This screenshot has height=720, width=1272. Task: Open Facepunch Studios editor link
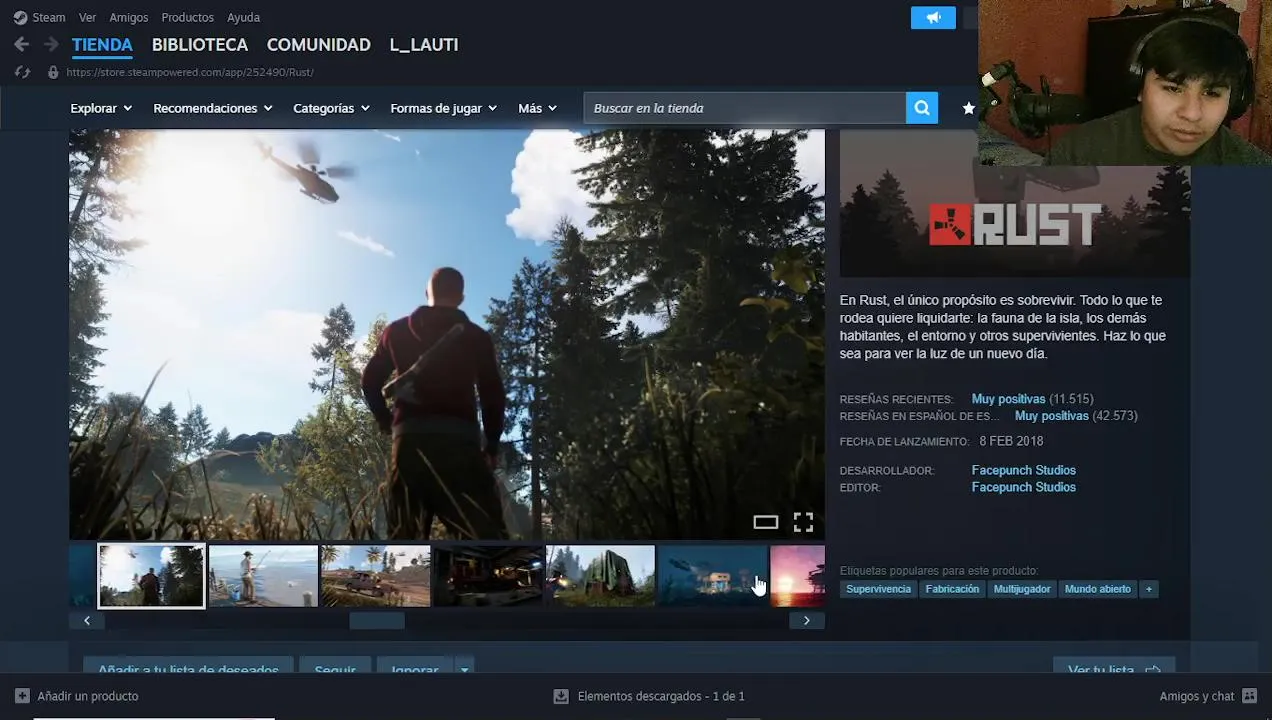1024,487
